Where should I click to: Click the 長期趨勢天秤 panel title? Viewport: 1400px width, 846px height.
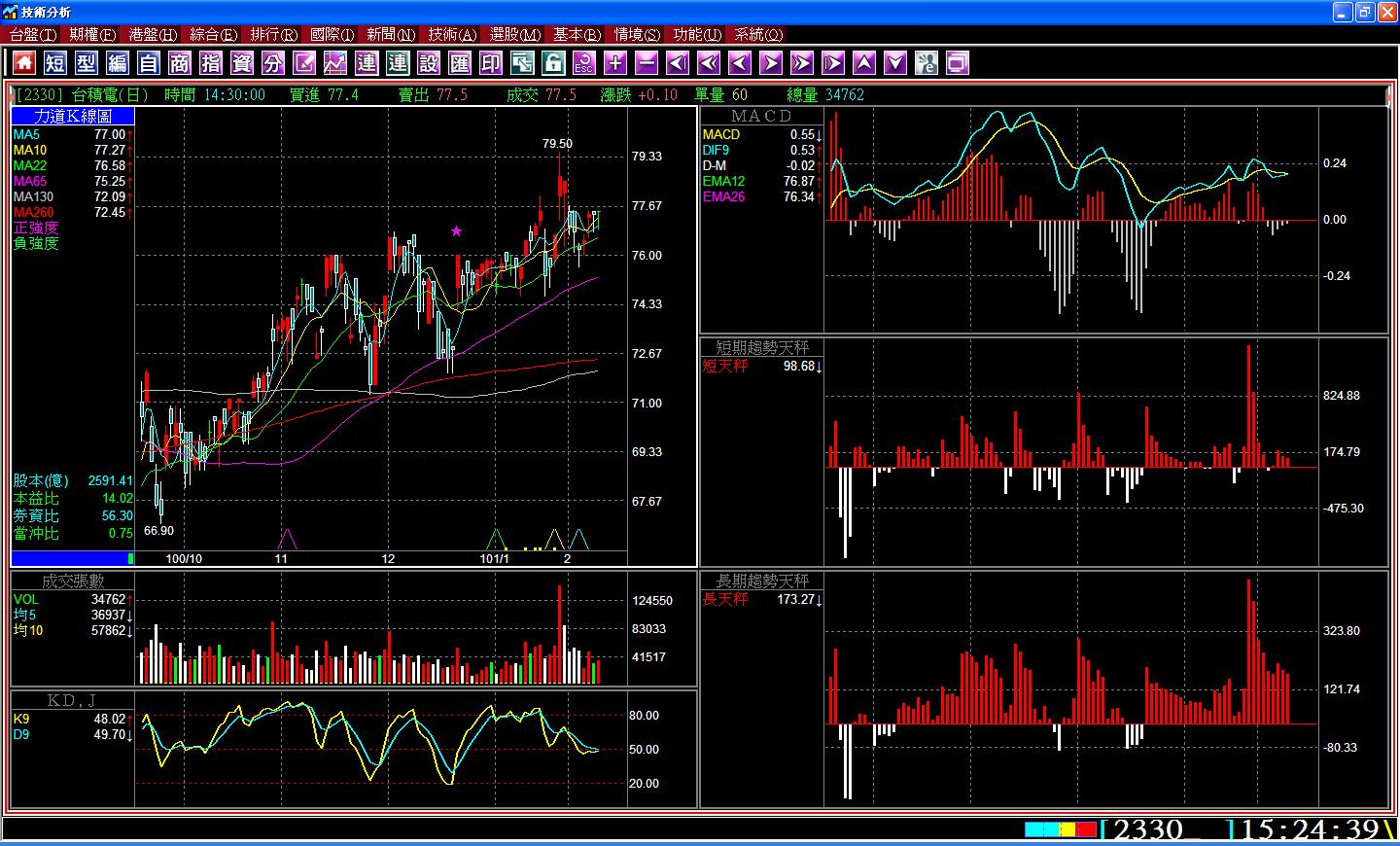762,581
